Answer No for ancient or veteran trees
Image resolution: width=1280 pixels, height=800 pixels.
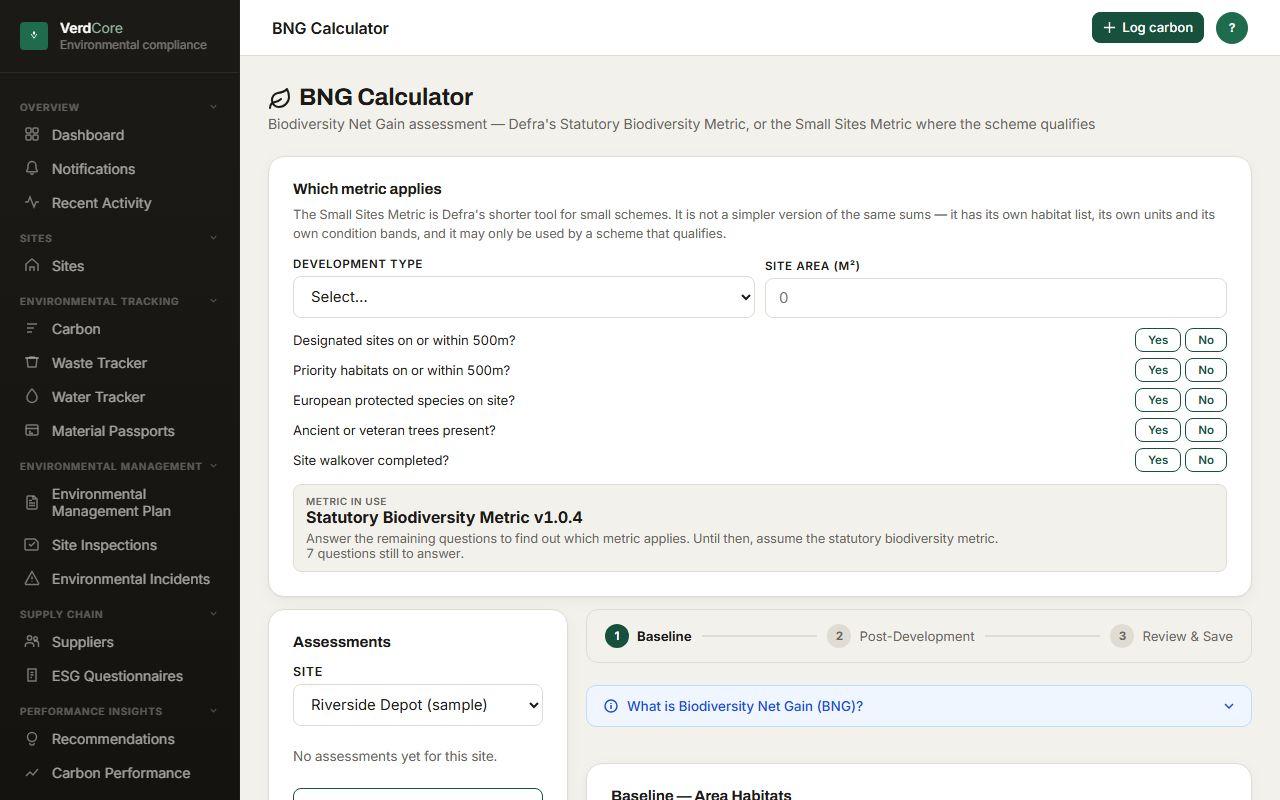[x=1206, y=430]
